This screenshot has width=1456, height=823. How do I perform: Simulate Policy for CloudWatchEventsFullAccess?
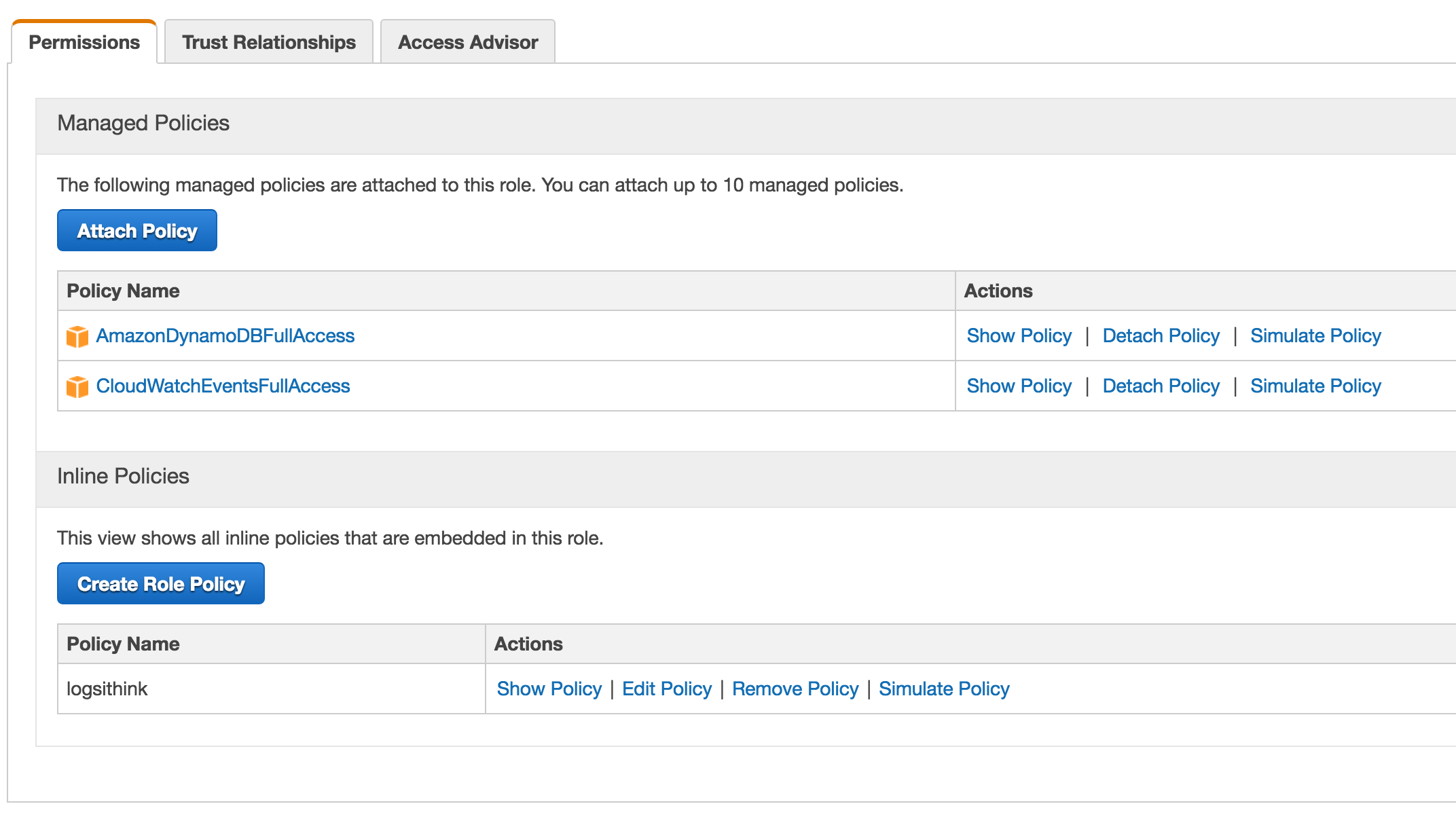1316,386
